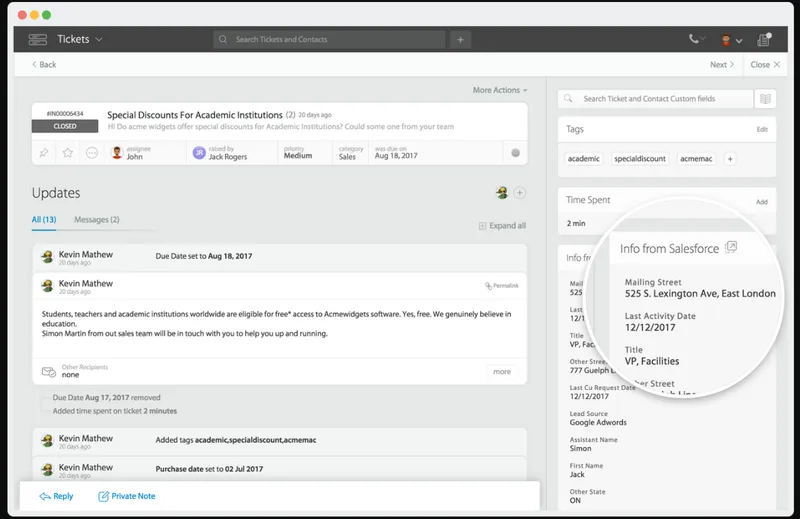
Task: Click Added time spent on ticket entry
Action: click(115, 411)
